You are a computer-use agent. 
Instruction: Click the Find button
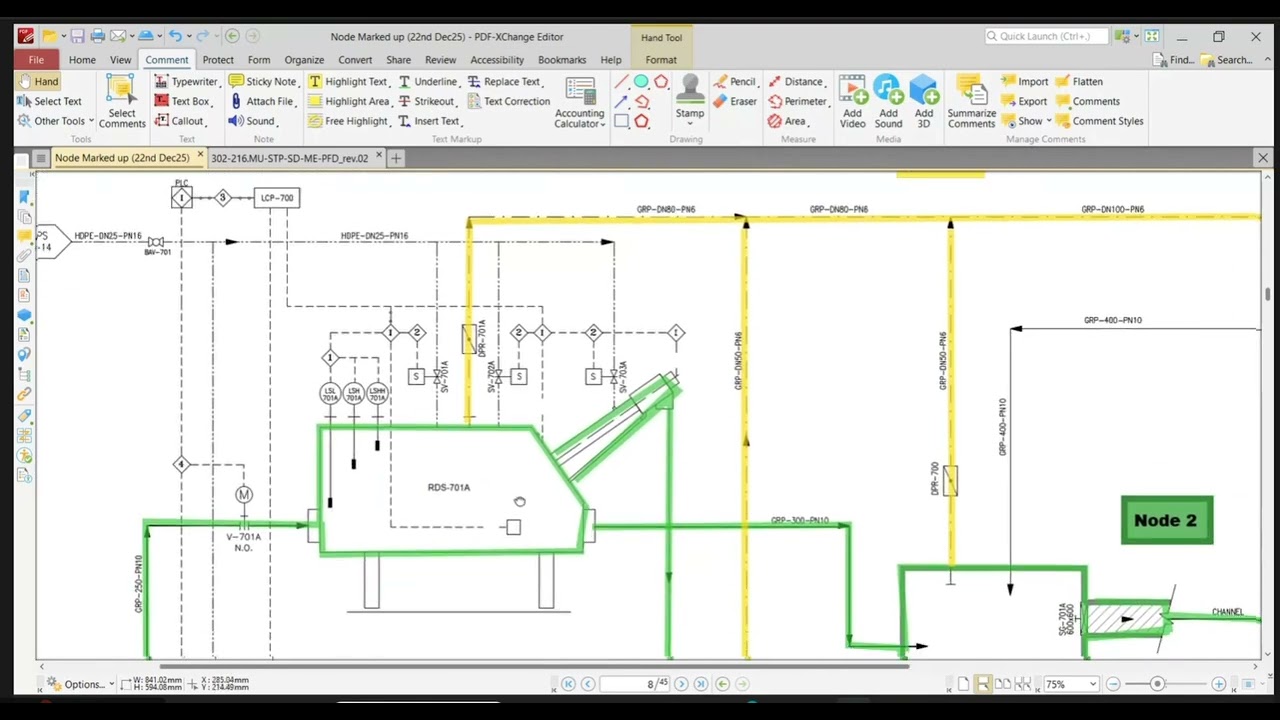pyautogui.click(x=1175, y=60)
